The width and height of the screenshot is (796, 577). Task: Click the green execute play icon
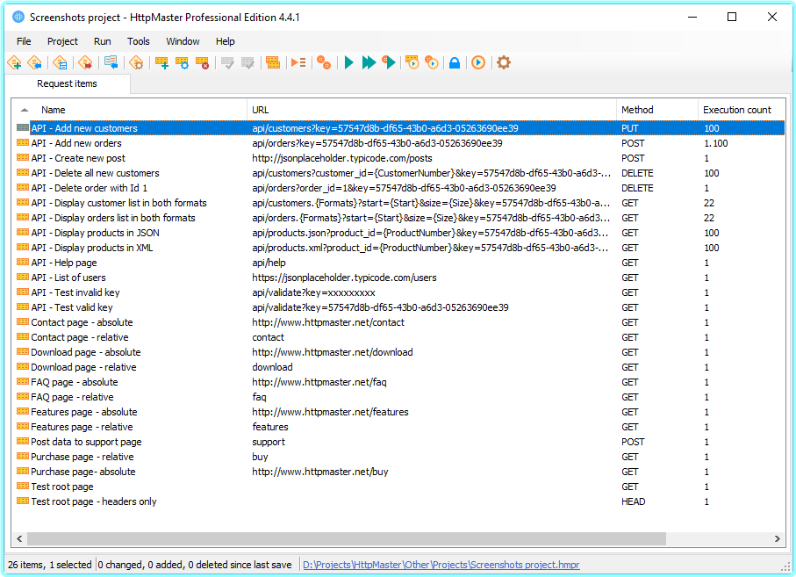(349, 63)
